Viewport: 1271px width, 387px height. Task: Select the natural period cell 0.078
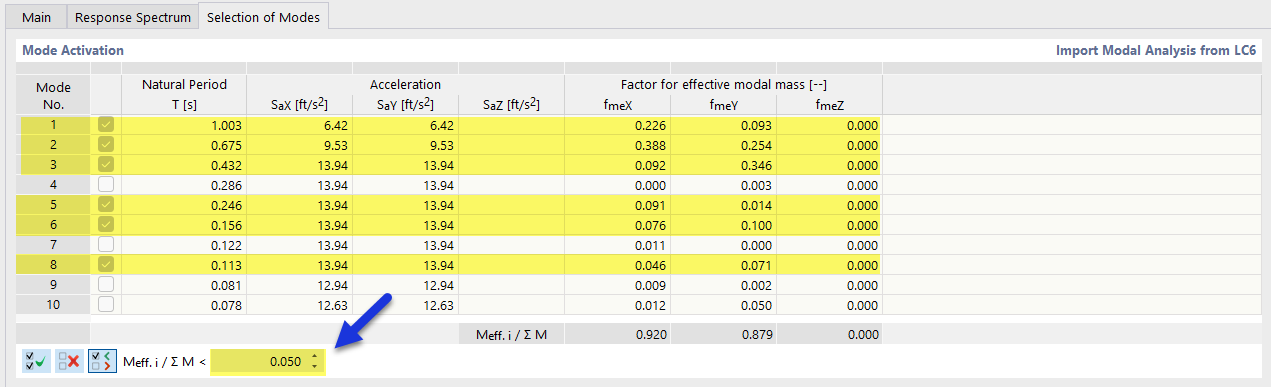click(x=184, y=304)
